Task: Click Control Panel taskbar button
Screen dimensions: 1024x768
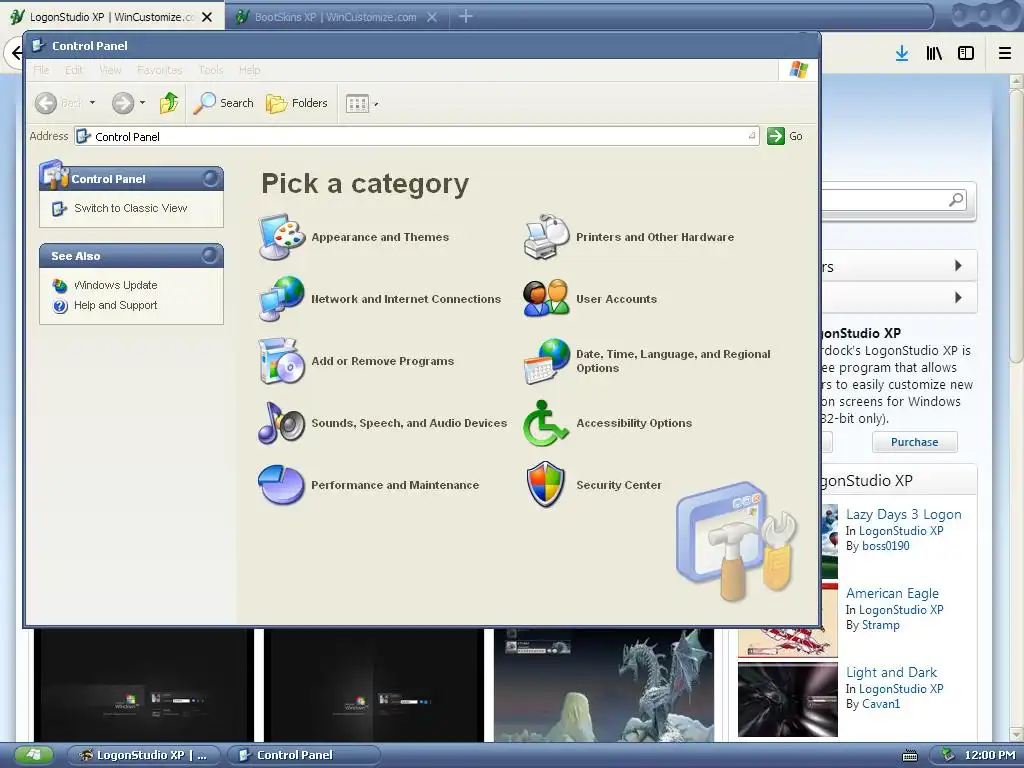Action: (x=304, y=755)
